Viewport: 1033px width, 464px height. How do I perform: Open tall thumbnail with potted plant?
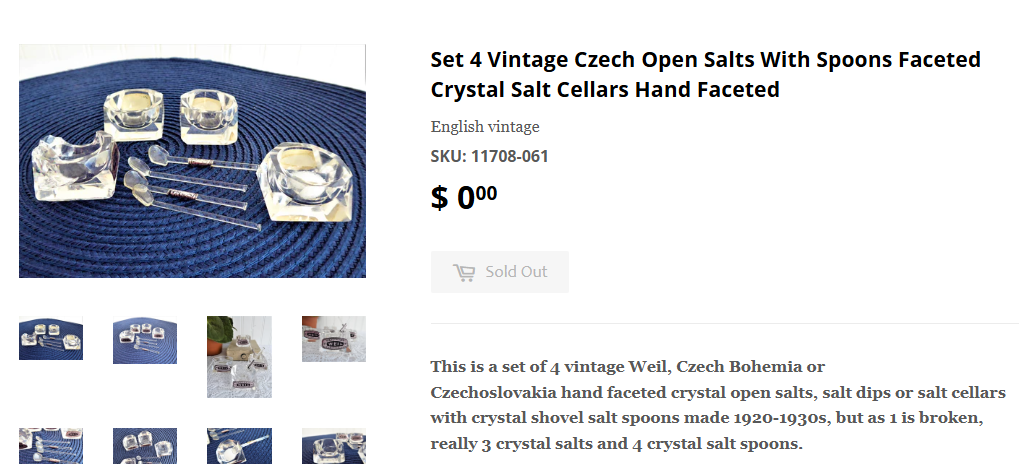pyautogui.click(x=239, y=356)
